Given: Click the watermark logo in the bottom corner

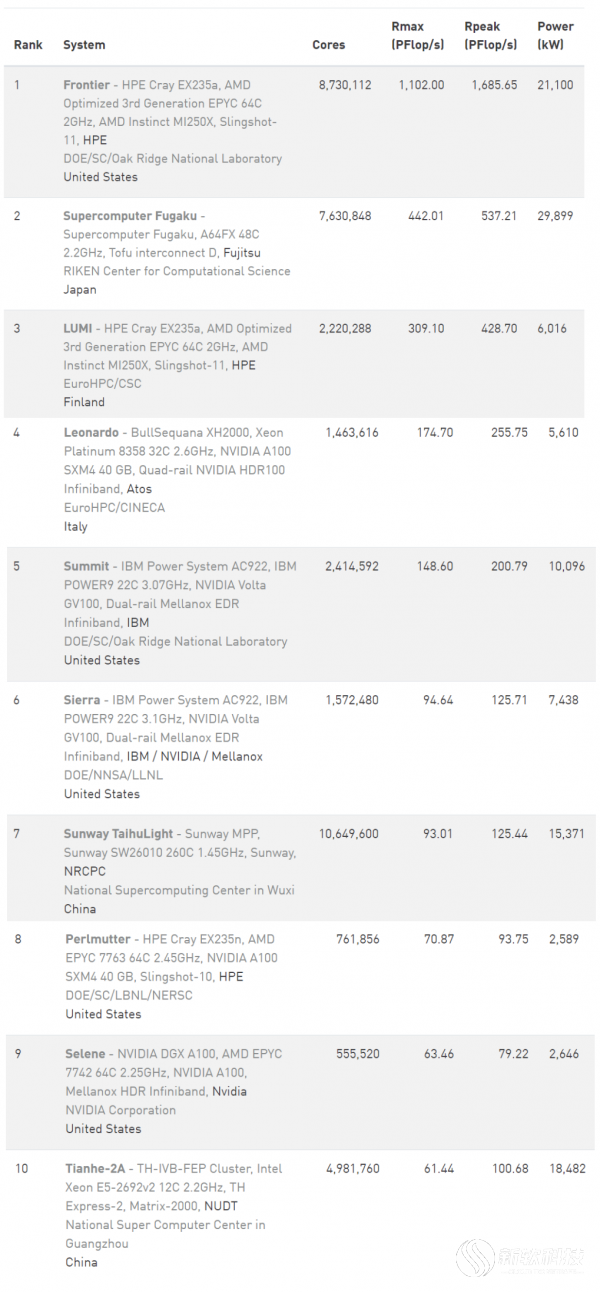Looking at the screenshot, I should tap(520, 1257).
